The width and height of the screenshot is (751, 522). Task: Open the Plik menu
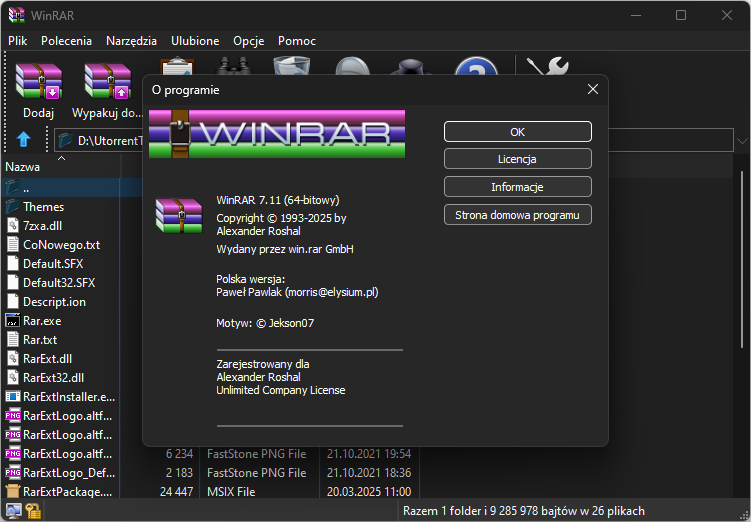pyautogui.click(x=18, y=41)
